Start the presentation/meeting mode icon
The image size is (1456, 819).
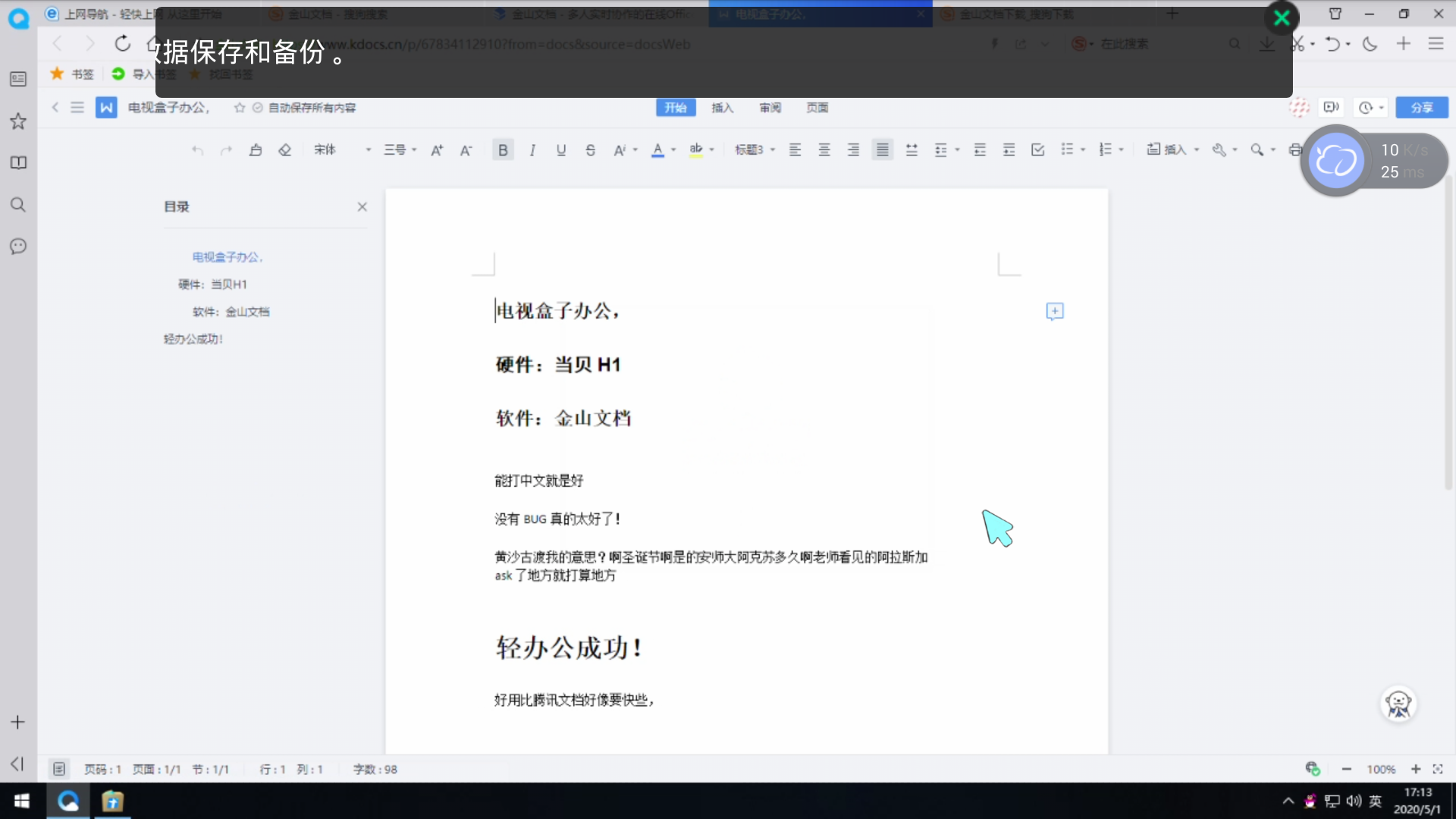[x=1331, y=108]
